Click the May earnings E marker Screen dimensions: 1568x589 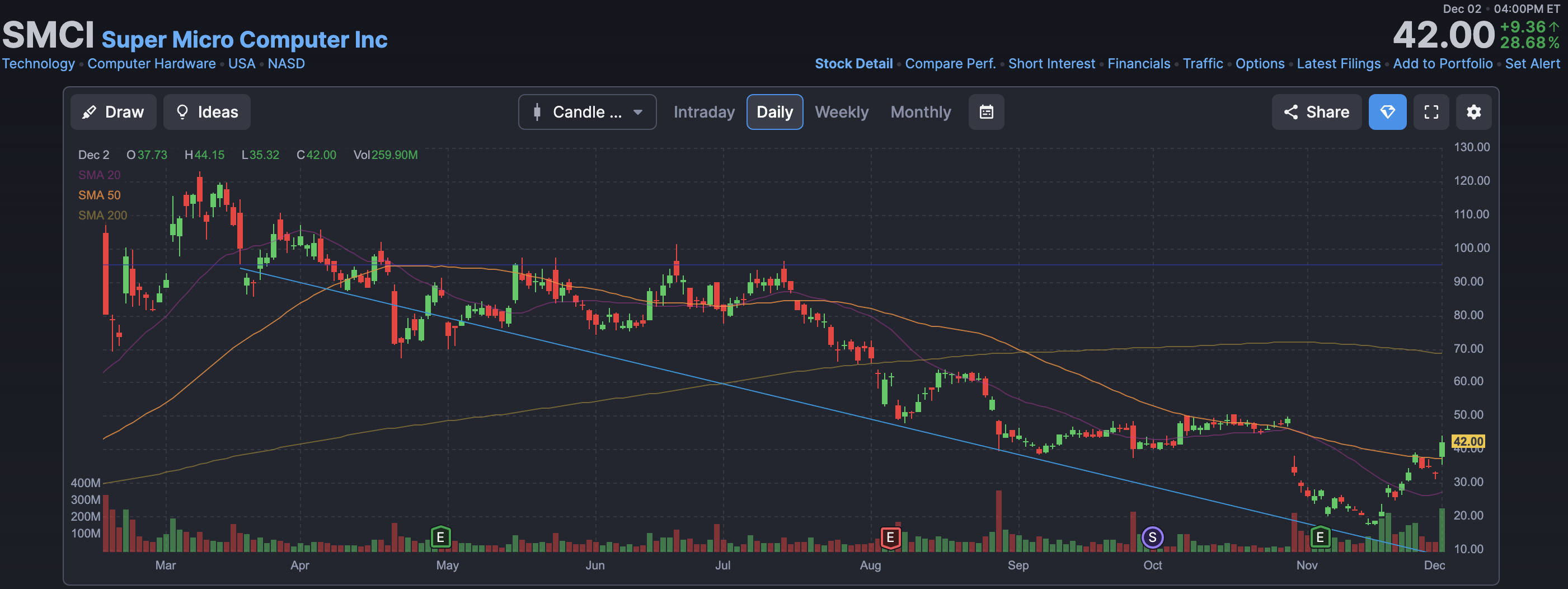[x=441, y=537]
